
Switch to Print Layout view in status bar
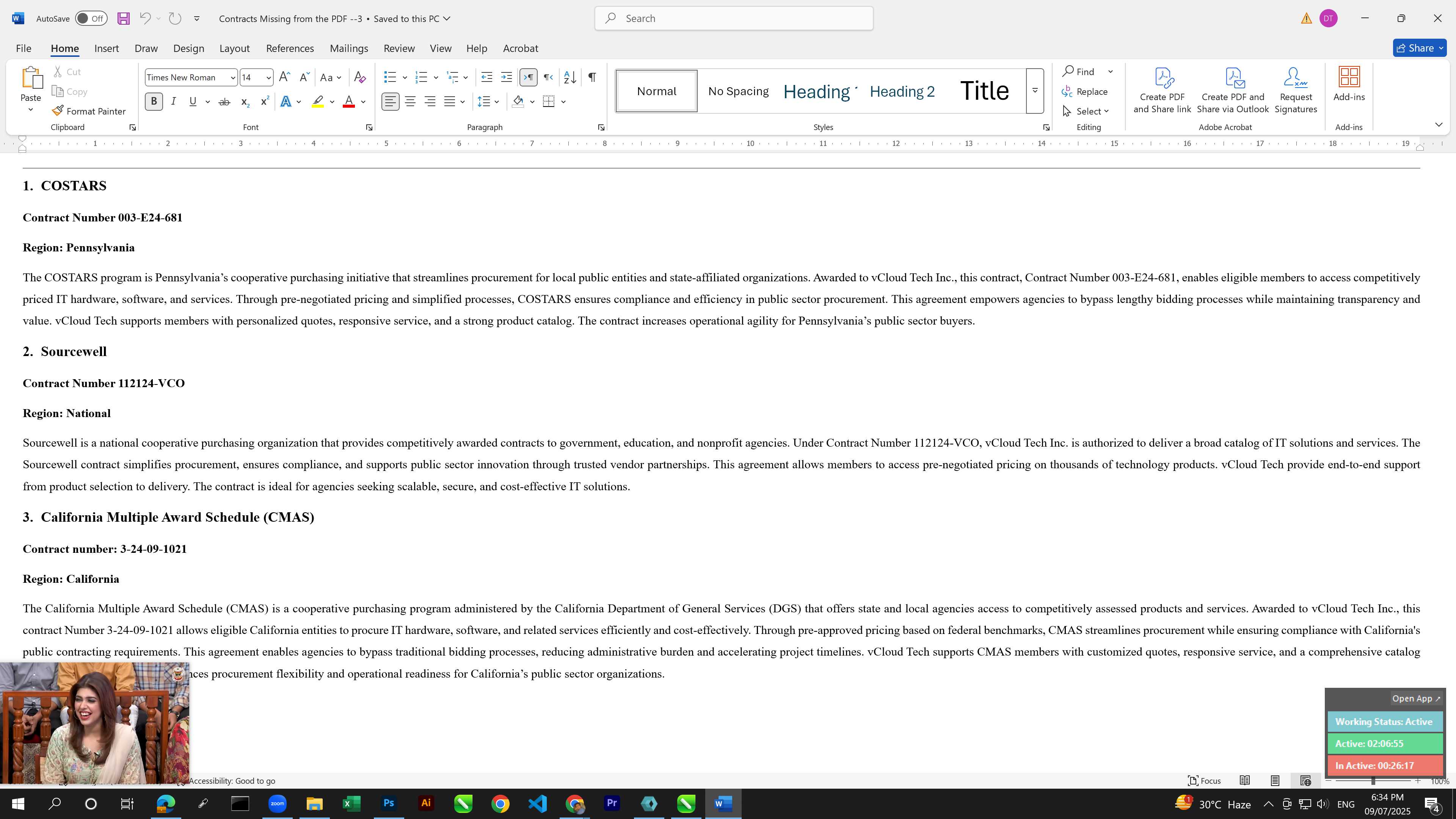tap(1275, 781)
